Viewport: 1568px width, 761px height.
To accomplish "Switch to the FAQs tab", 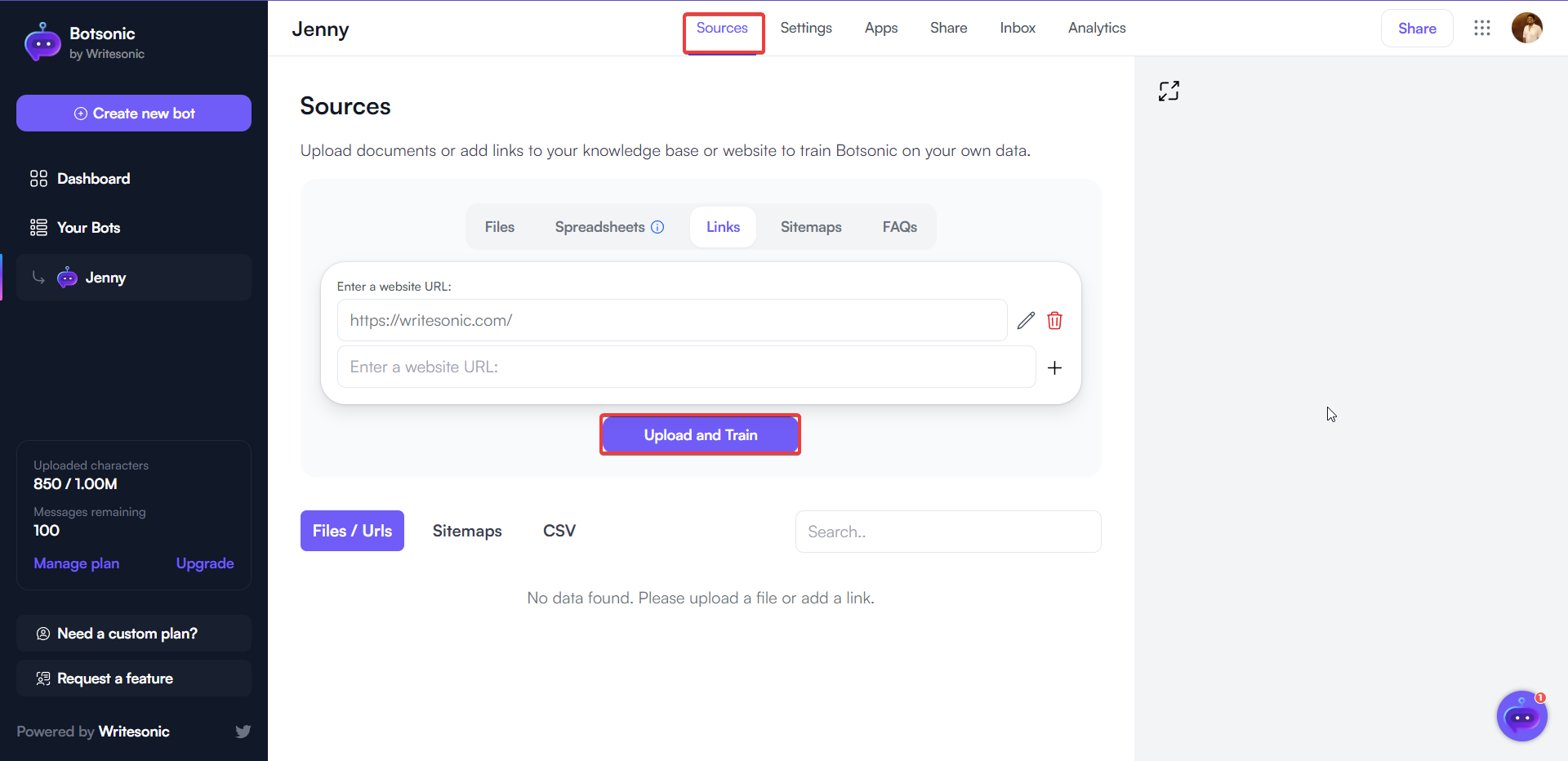I will [898, 227].
